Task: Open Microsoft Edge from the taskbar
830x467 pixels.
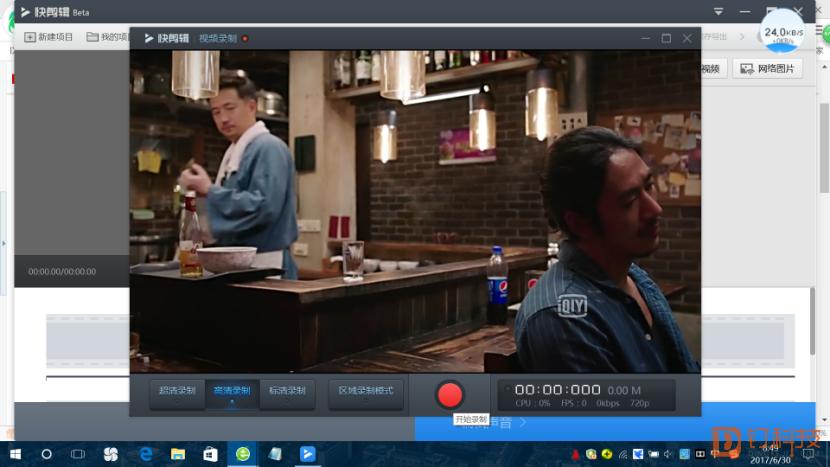Action: 146,454
